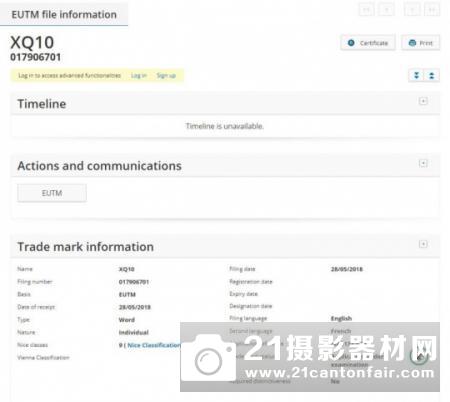Select the 017906701 number under XQ10 title
The height and width of the screenshot is (402, 450).
[x=36, y=57]
